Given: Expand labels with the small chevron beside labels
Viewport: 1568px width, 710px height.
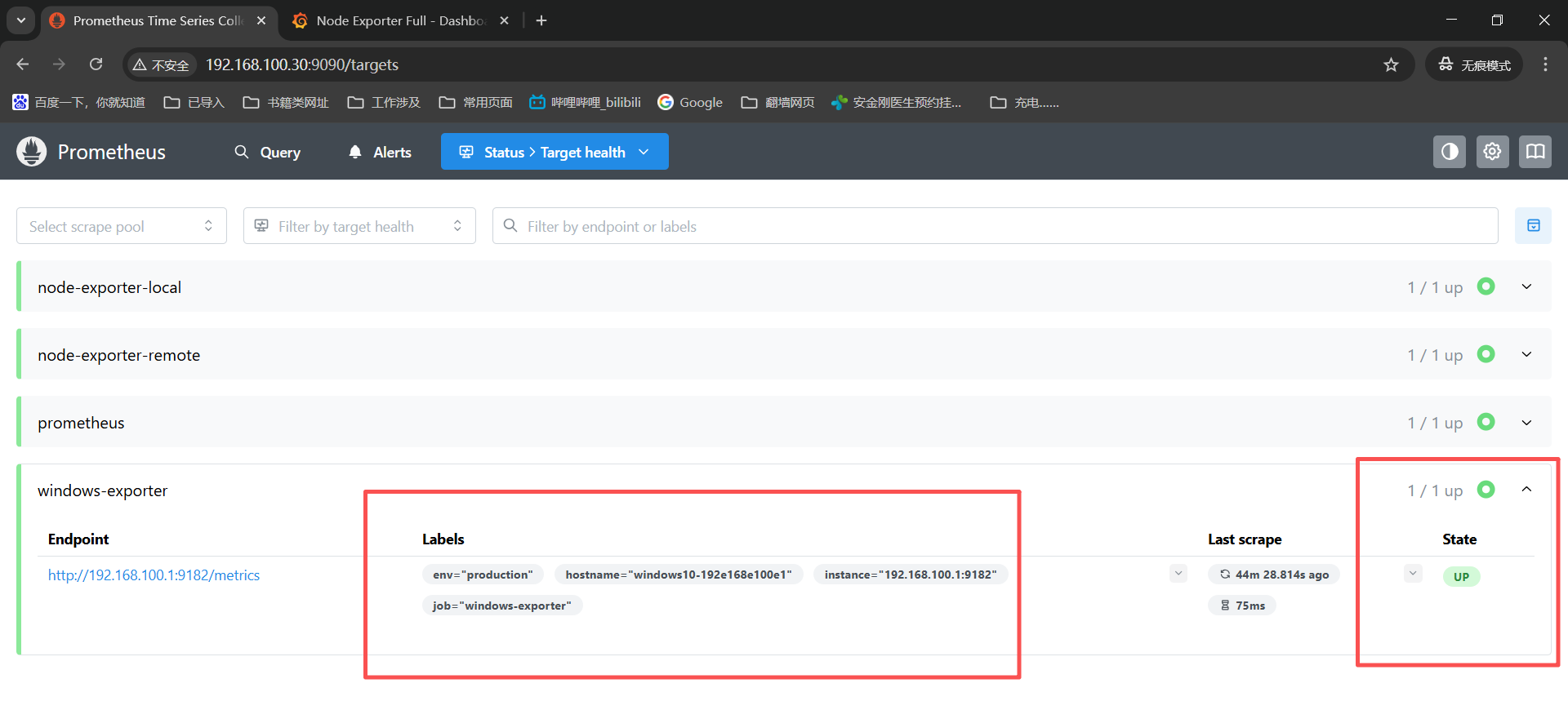Looking at the screenshot, I should tap(1178, 574).
